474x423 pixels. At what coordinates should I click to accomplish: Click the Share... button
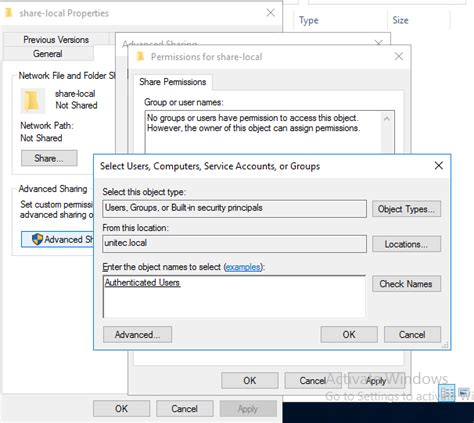point(49,158)
